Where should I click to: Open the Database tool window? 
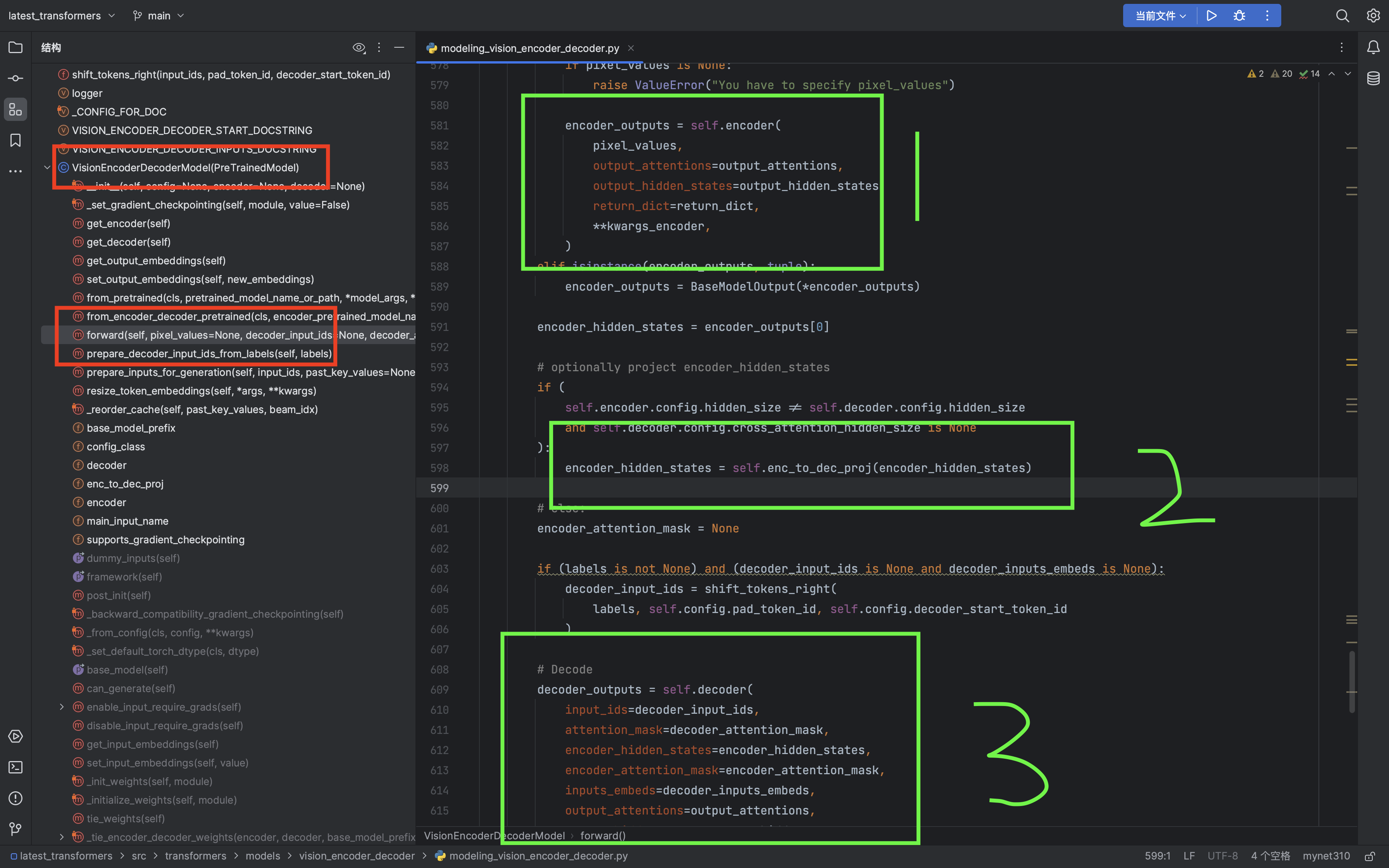pyautogui.click(x=1373, y=79)
